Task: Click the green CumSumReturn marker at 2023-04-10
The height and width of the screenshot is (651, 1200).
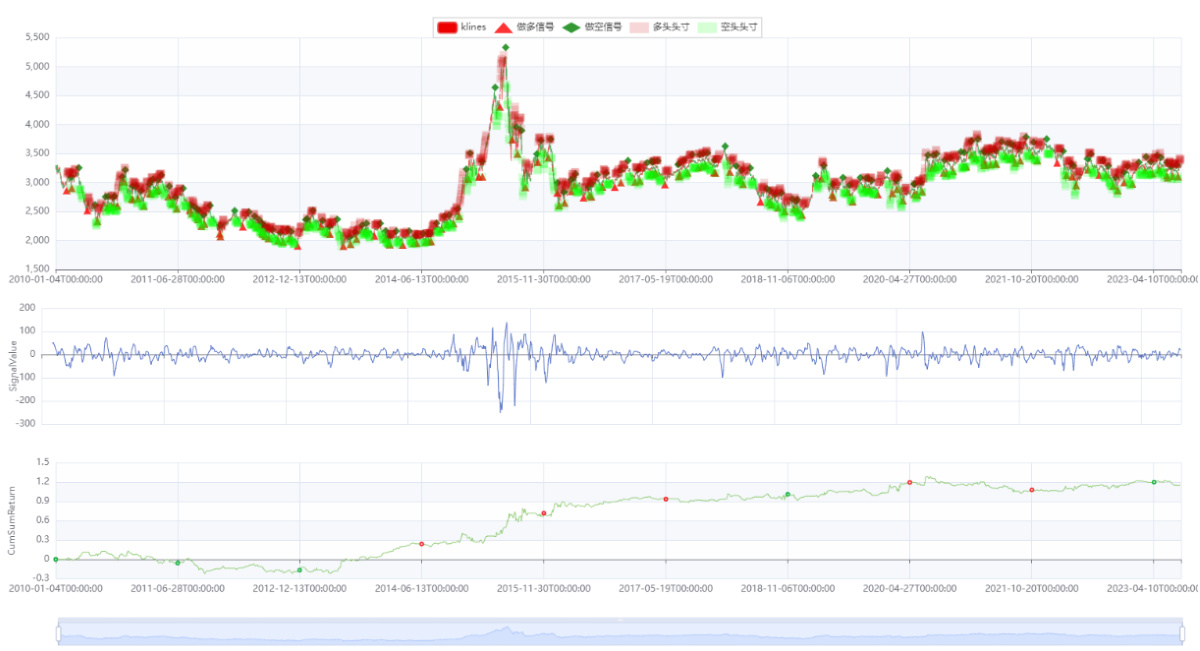Action: coord(1154,482)
